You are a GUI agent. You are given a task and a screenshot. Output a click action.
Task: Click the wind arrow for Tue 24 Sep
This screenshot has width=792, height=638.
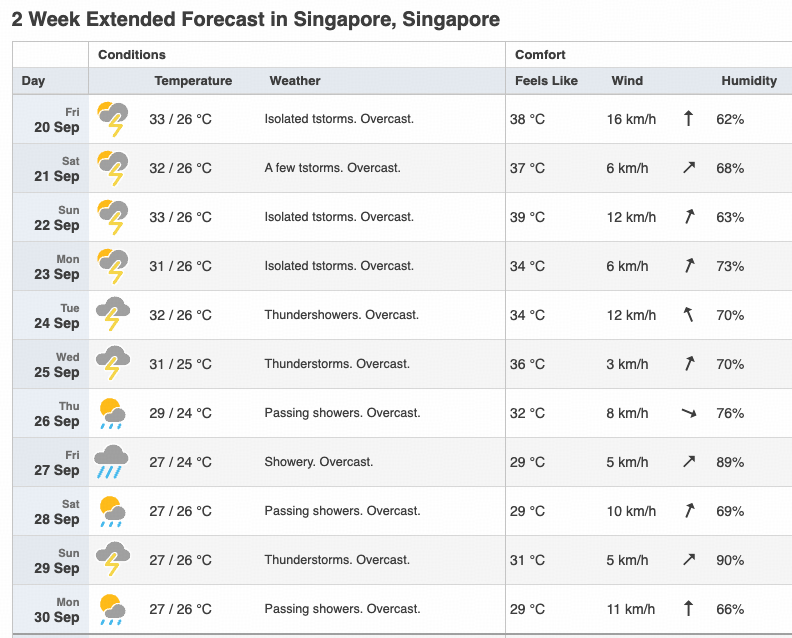pos(688,315)
